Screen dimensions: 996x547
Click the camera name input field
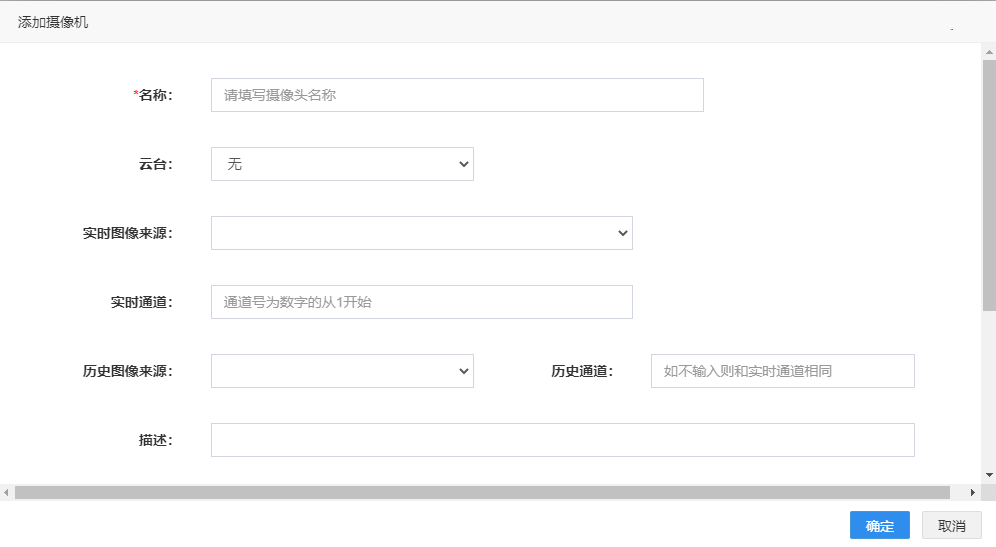pyautogui.click(x=457, y=95)
